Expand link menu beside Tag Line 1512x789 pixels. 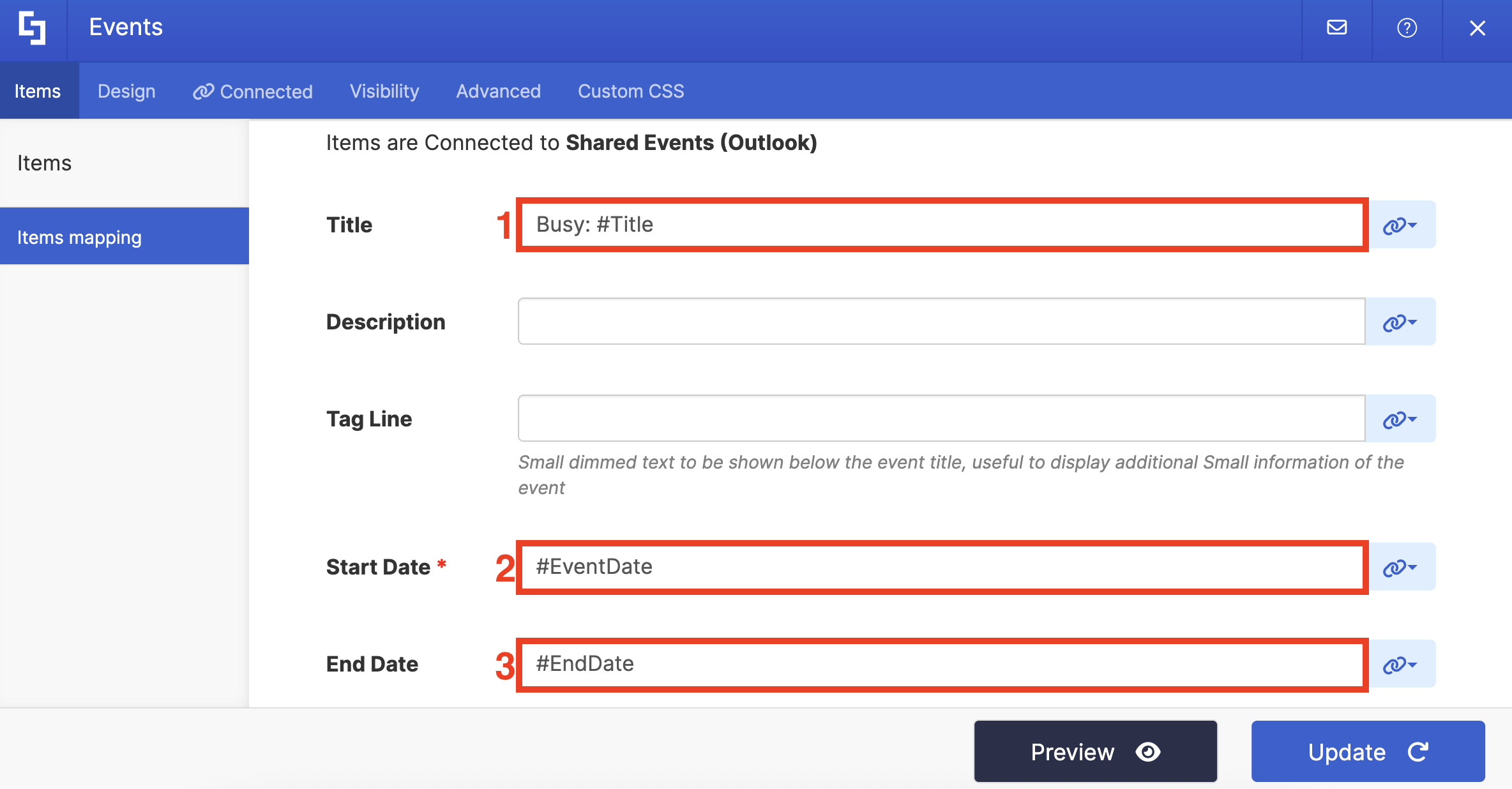tap(1400, 419)
